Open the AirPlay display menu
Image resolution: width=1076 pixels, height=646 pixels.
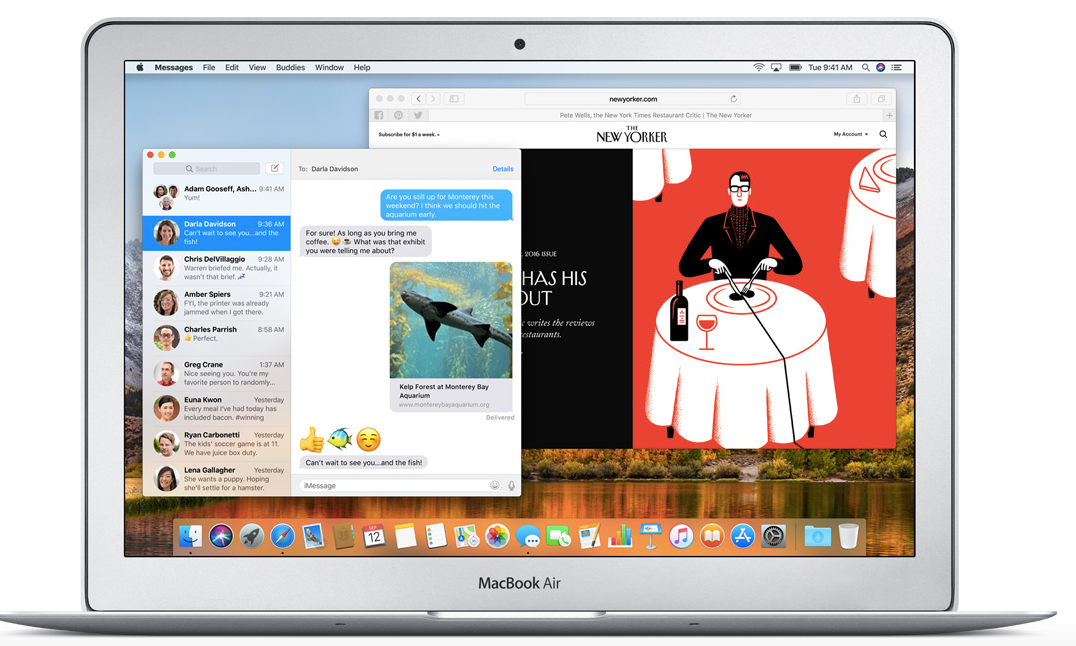pos(776,68)
